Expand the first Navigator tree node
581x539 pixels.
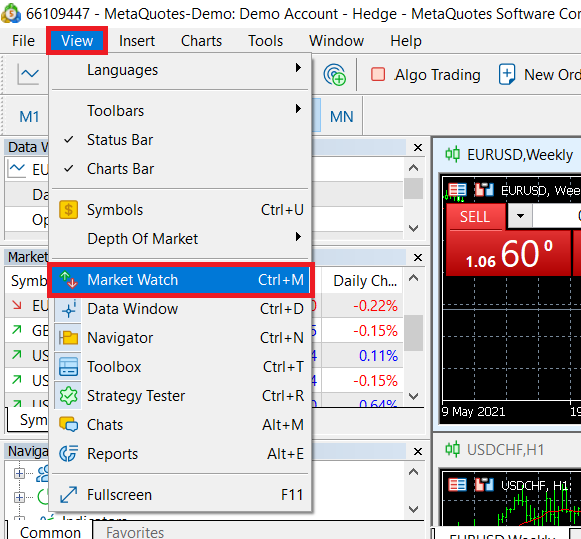pos(19,473)
